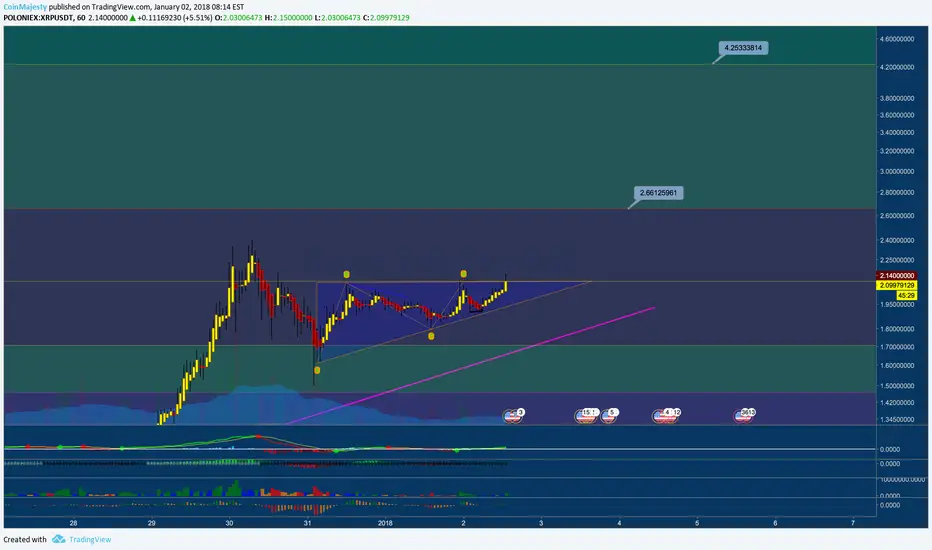This screenshot has width=932, height=550.
Task: Click the 1.34500000 price axis label
Action: tap(896, 420)
